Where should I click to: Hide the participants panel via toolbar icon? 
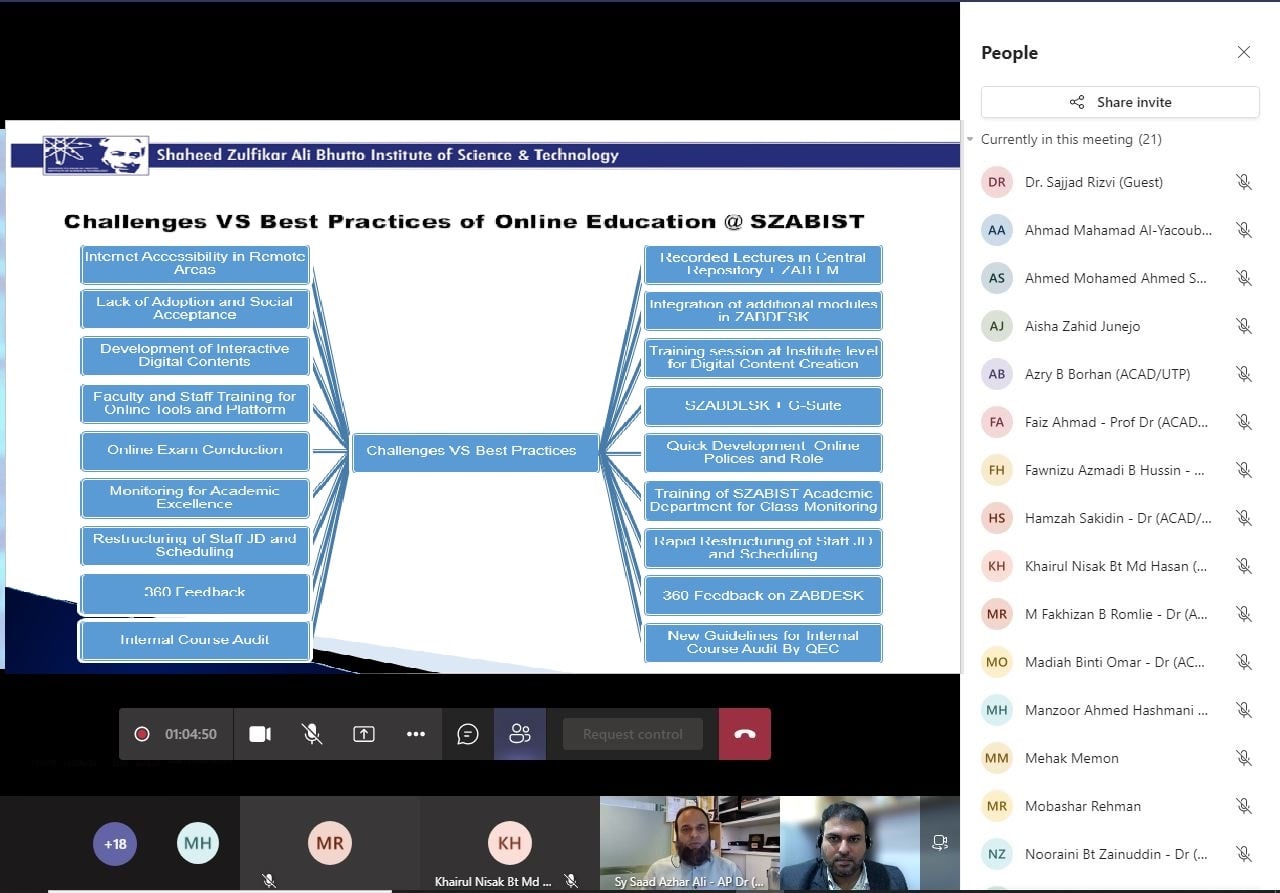520,734
